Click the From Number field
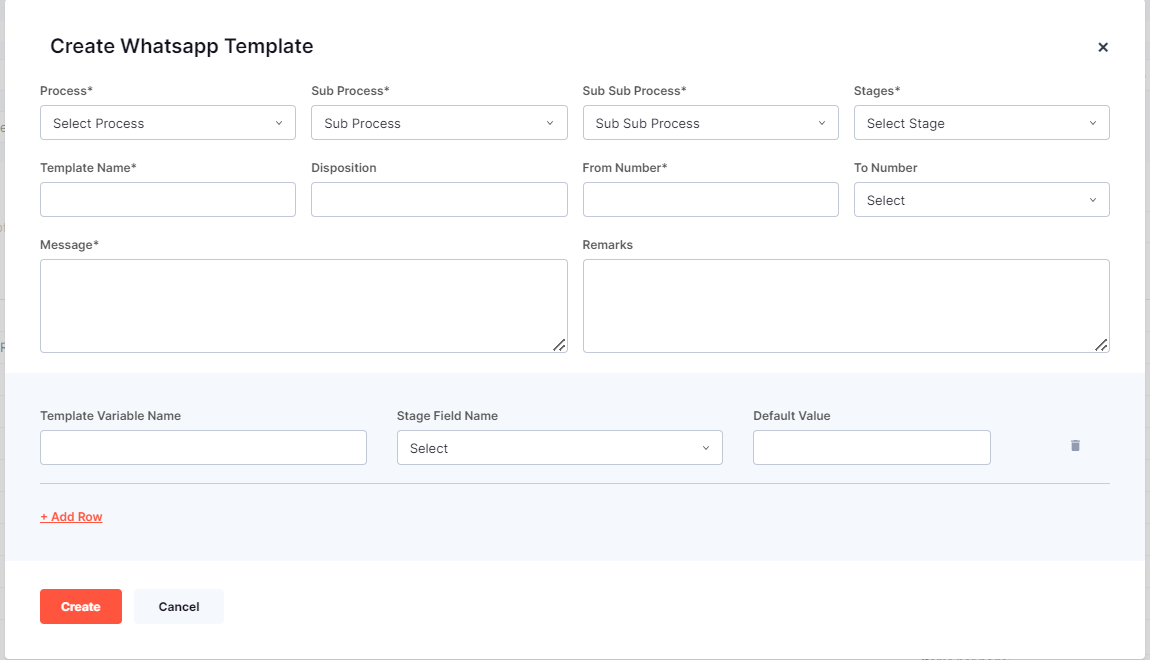1150x660 pixels. click(x=710, y=199)
